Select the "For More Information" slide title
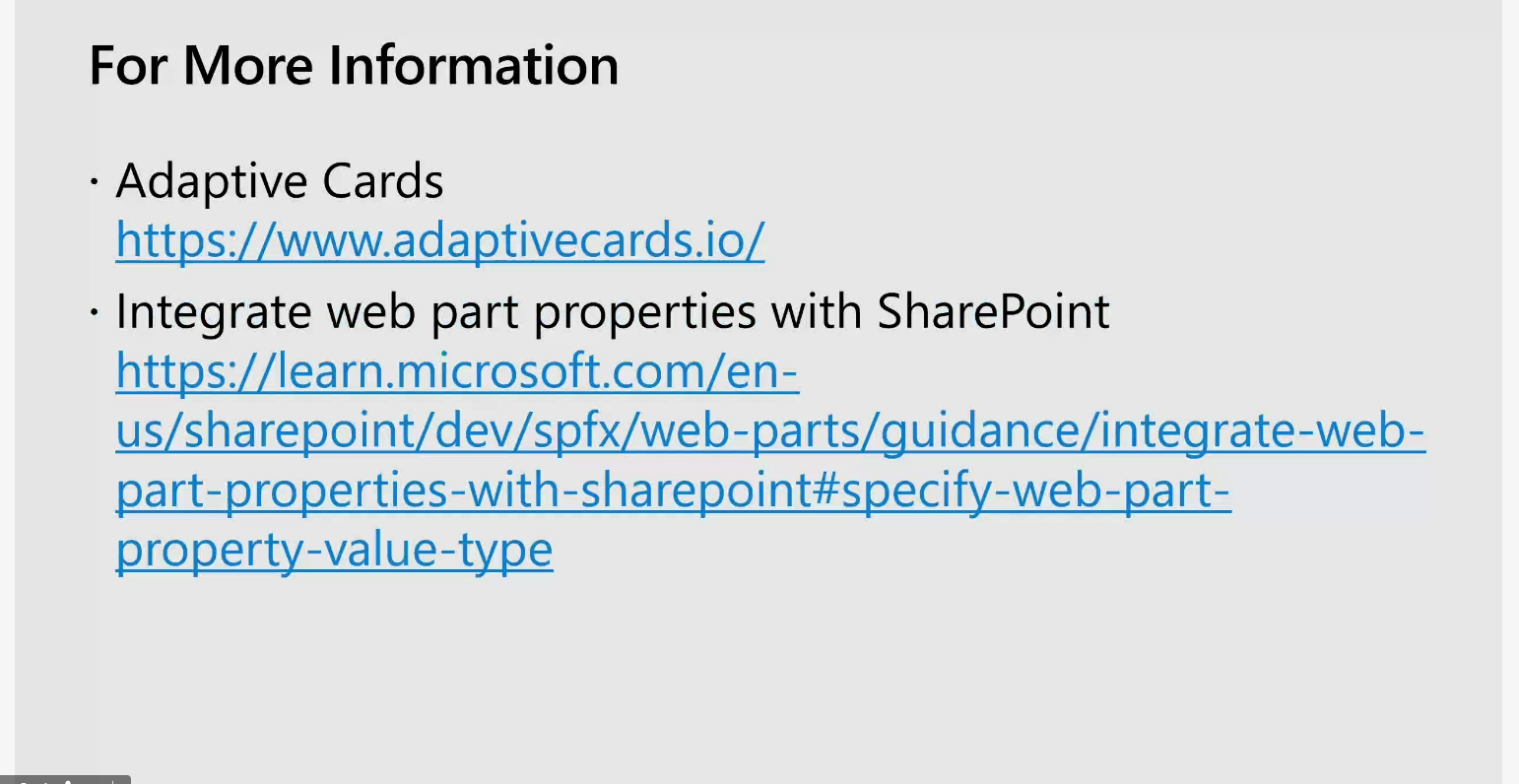The width and height of the screenshot is (1519, 784). pyautogui.click(x=354, y=66)
